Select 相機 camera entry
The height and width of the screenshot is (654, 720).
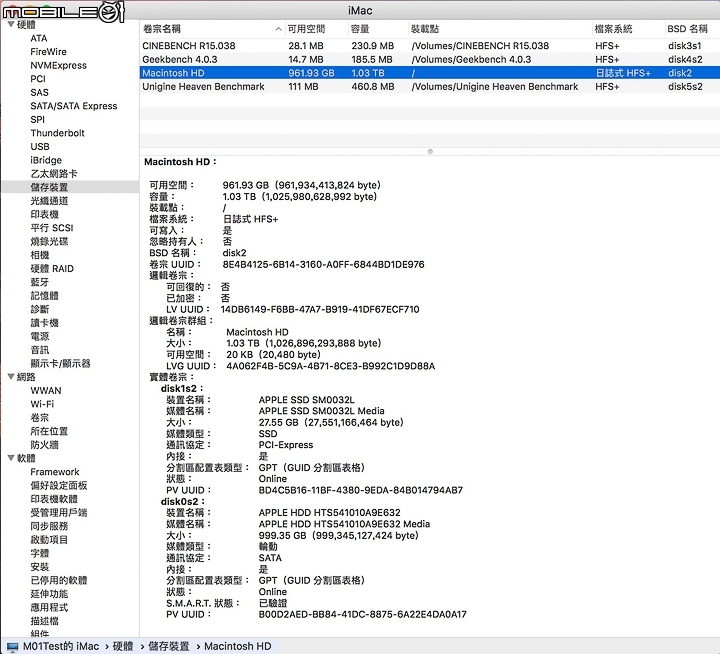point(39,255)
